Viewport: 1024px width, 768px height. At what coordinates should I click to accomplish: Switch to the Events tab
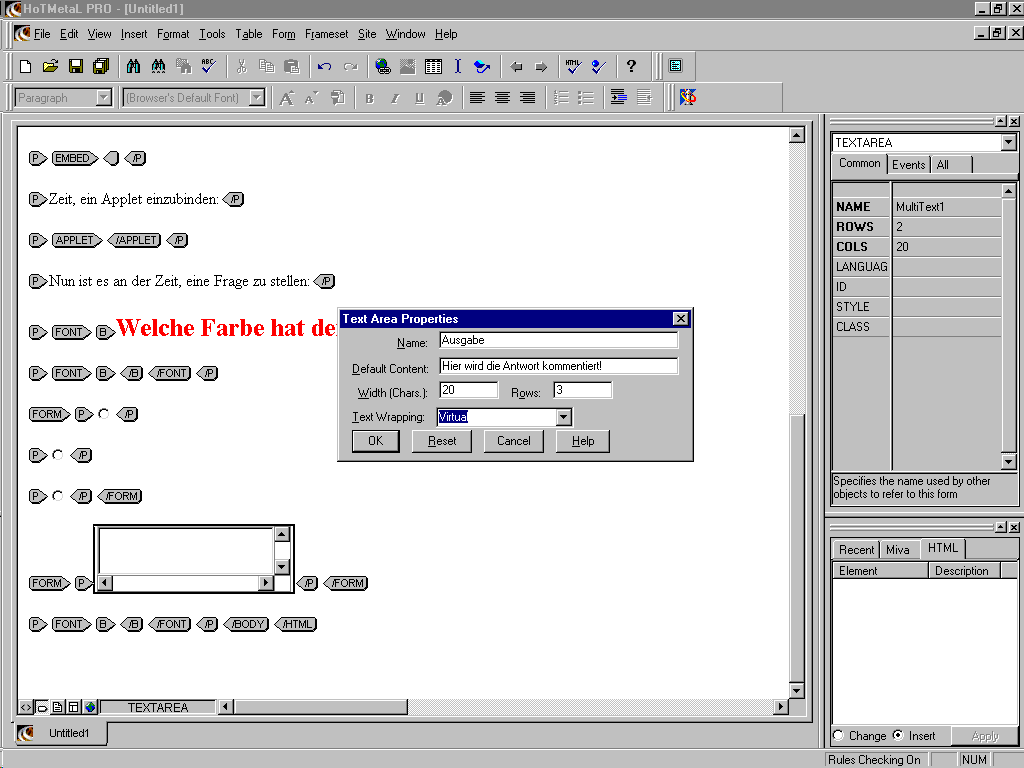click(908, 165)
